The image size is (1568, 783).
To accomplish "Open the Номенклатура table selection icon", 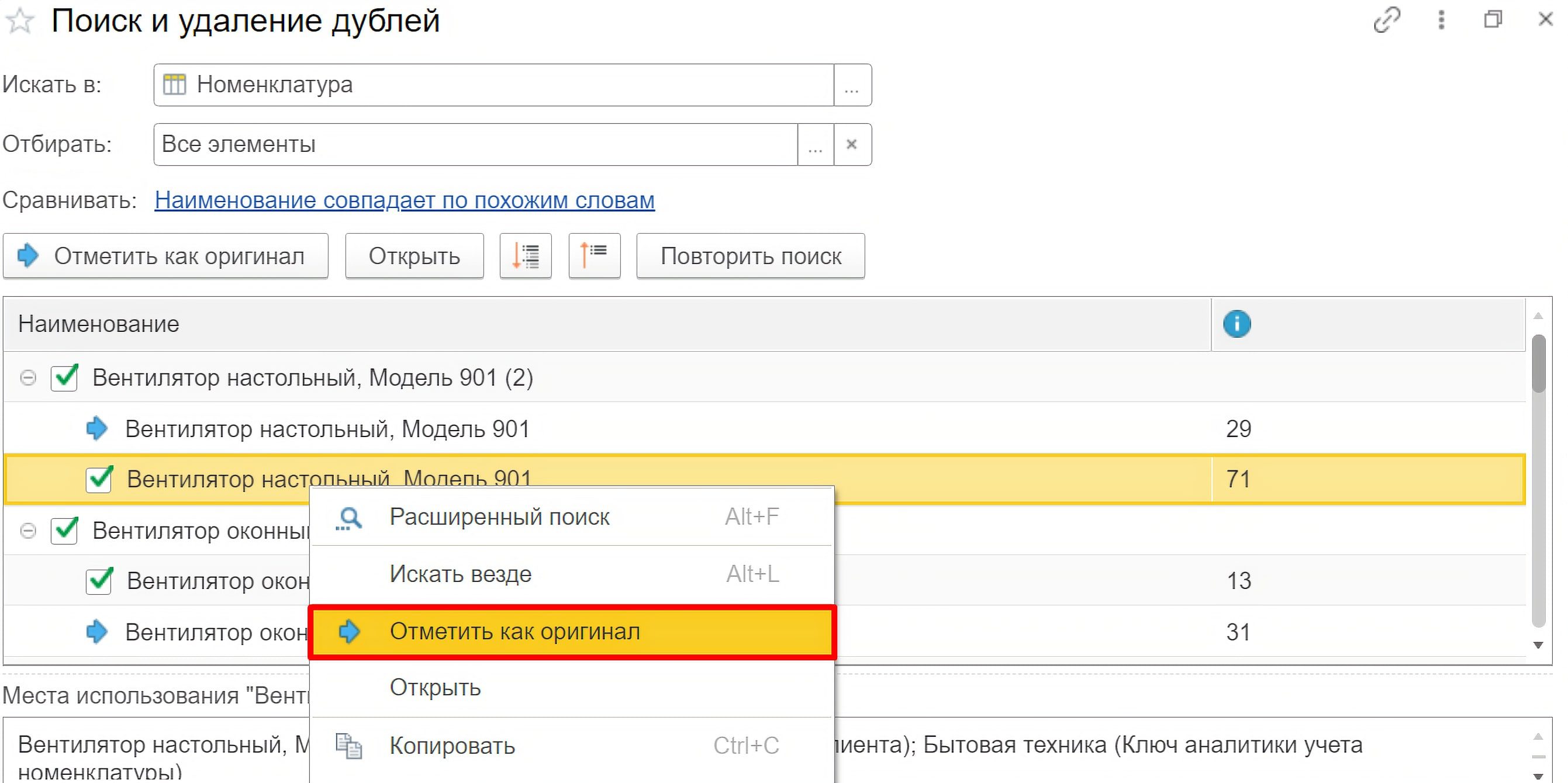I will point(174,85).
